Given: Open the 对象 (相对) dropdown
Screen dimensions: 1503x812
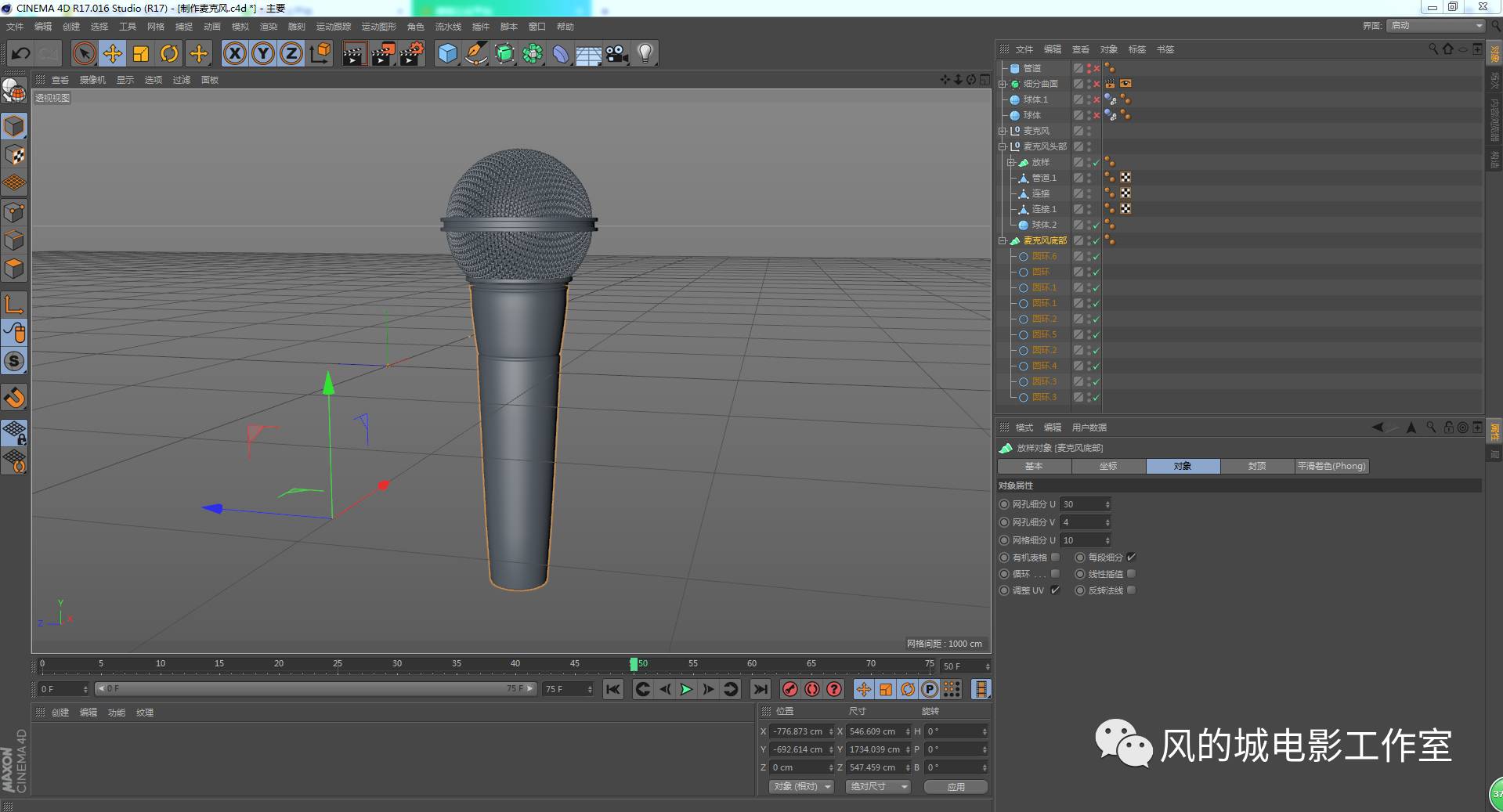Looking at the screenshot, I should pos(800,786).
